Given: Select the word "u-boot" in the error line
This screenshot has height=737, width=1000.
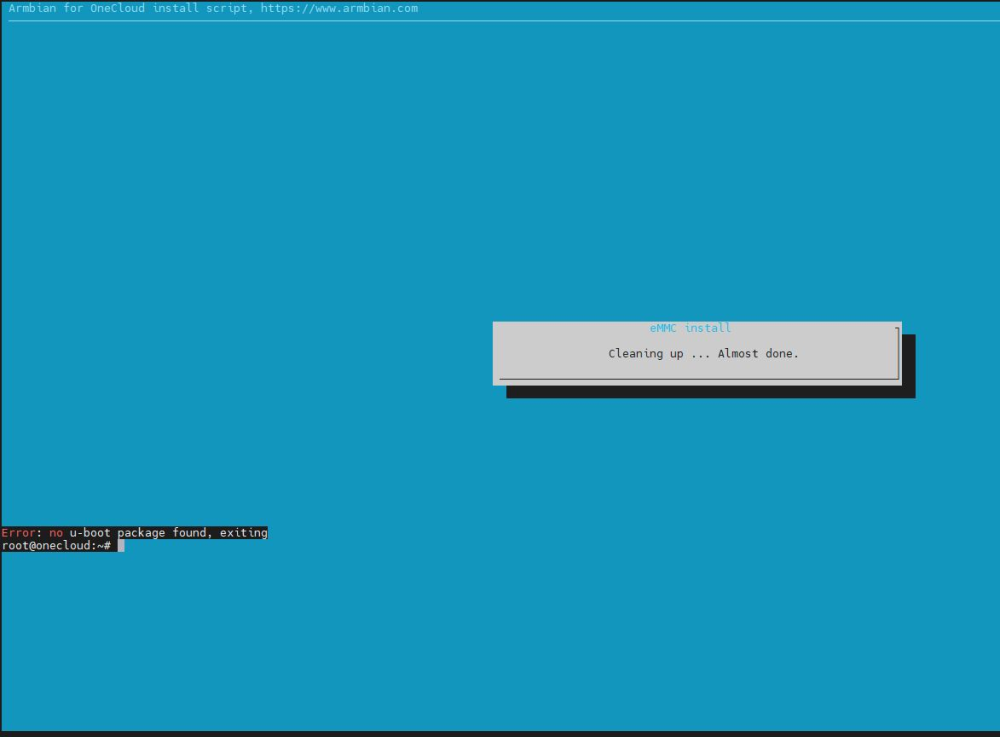Looking at the screenshot, I should point(90,533).
